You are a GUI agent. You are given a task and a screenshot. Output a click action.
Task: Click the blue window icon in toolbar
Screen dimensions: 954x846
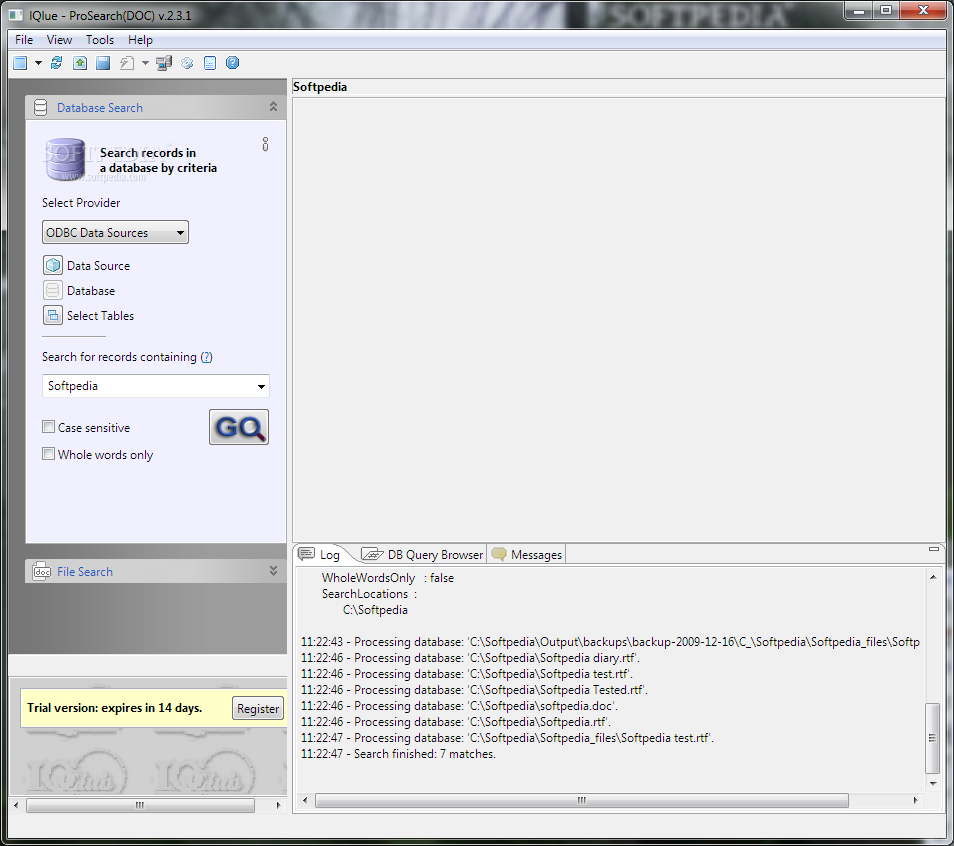[20, 63]
